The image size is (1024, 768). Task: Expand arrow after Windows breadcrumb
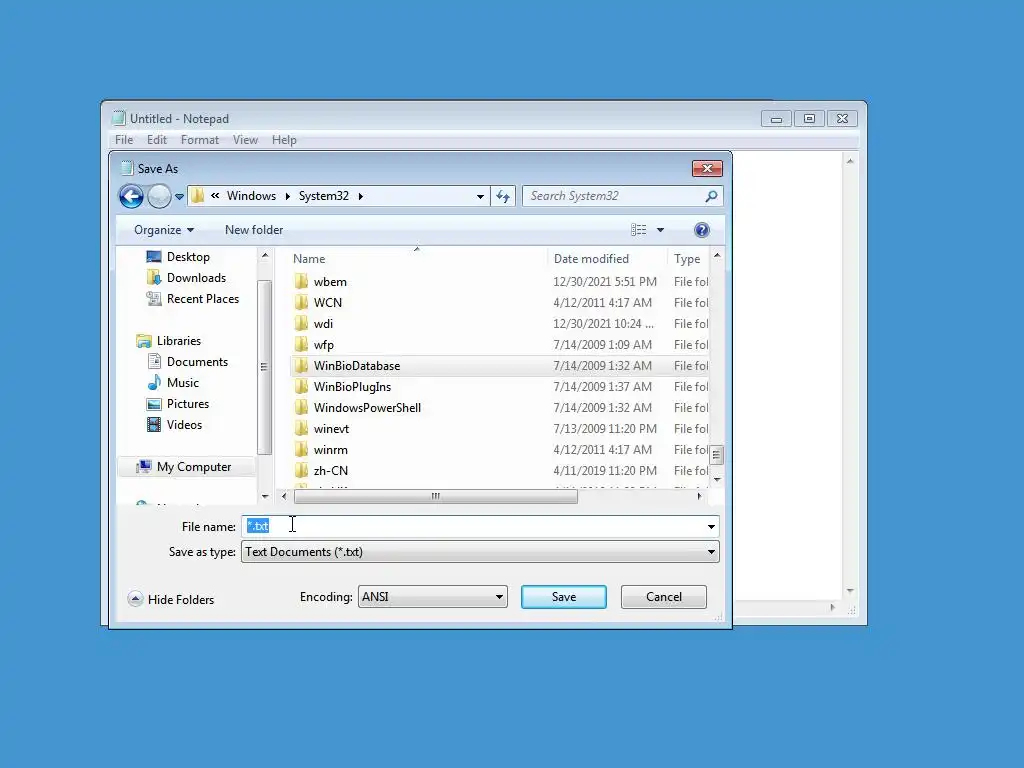tap(287, 196)
